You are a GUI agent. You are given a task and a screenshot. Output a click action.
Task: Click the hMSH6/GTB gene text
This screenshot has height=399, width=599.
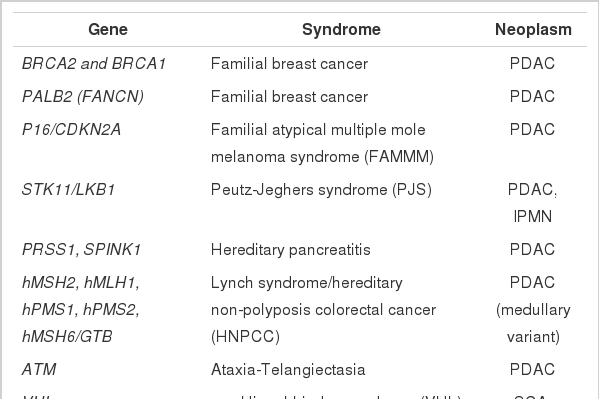(x=67, y=337)
